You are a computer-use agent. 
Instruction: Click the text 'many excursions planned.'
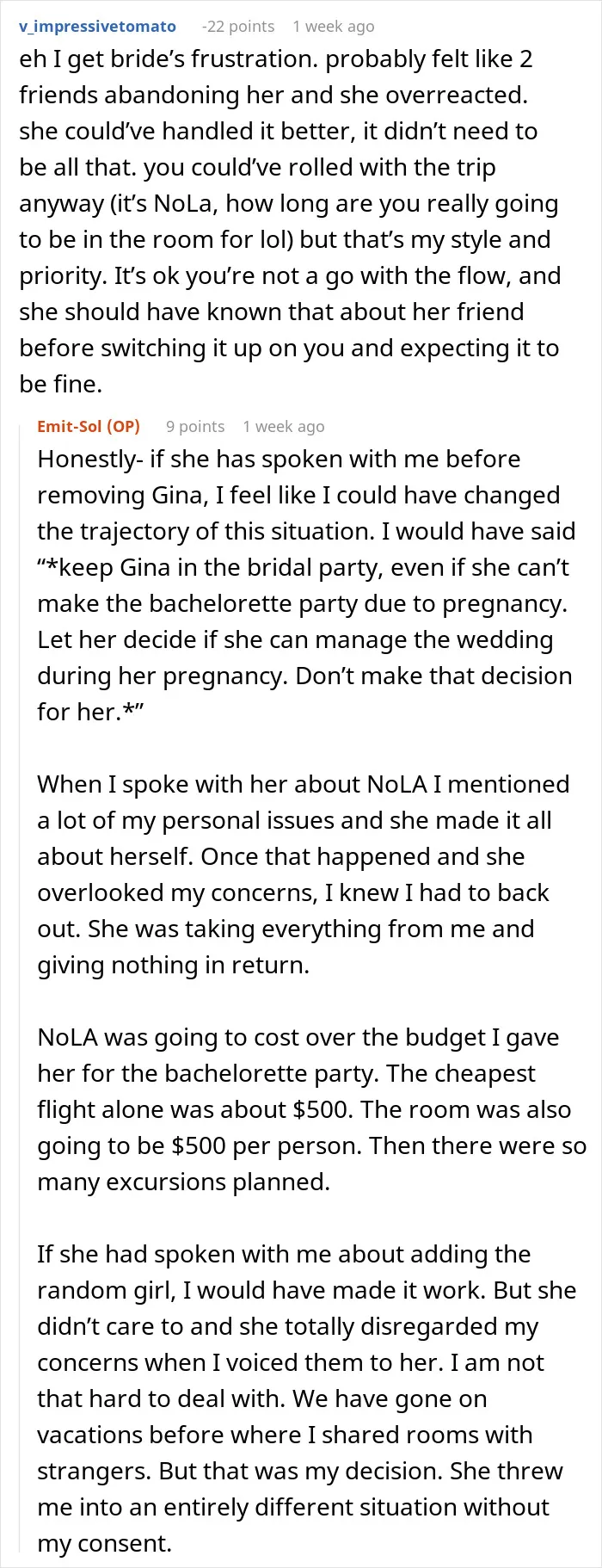(x=183, y=1182)
